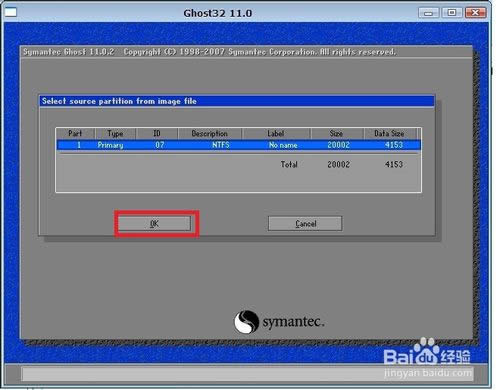
Task: Open the Ghost32 window system menu icon
Action: pos(11,13)
